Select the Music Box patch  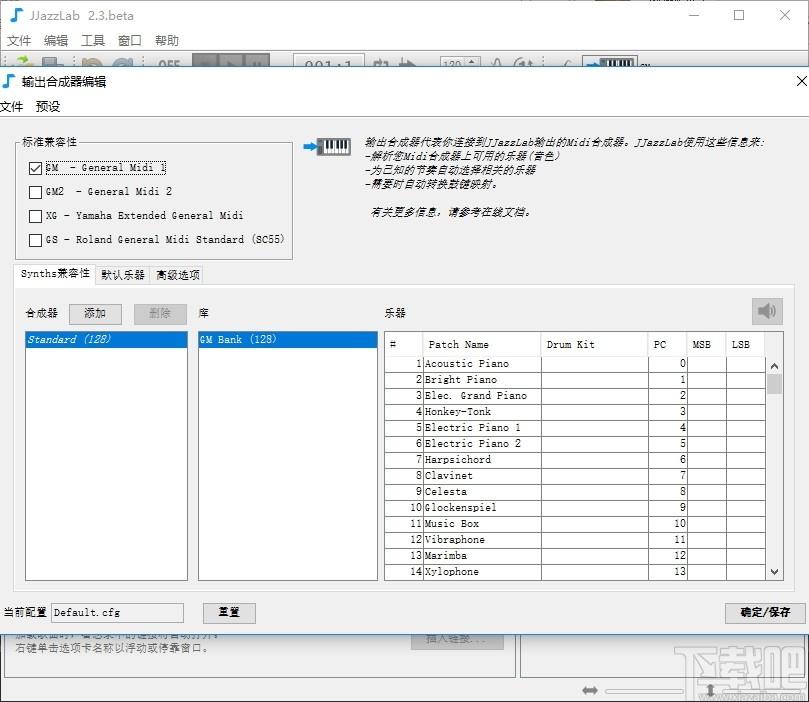point(575,524)
